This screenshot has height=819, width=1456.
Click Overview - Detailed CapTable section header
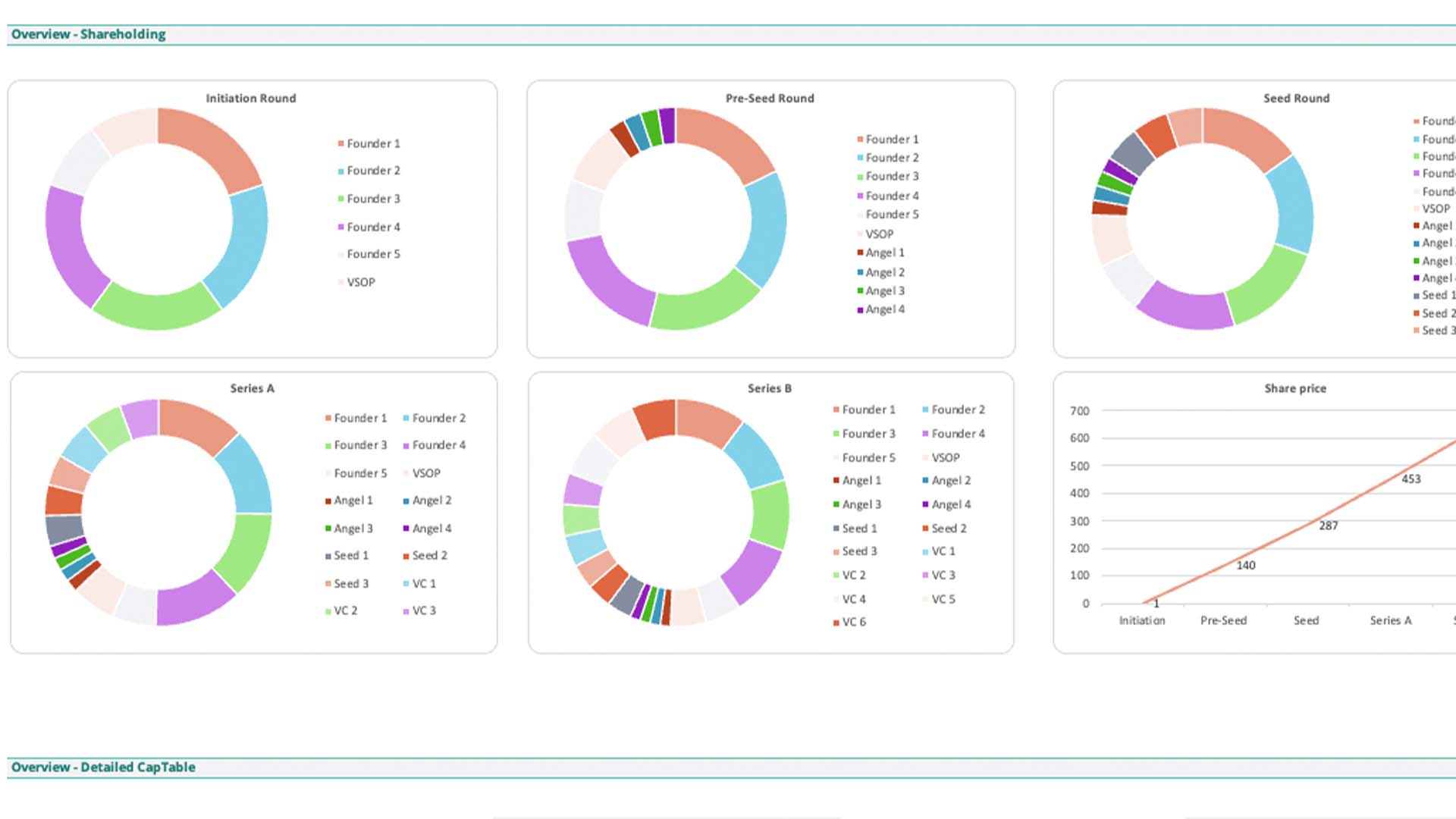(x=103, y=767)
